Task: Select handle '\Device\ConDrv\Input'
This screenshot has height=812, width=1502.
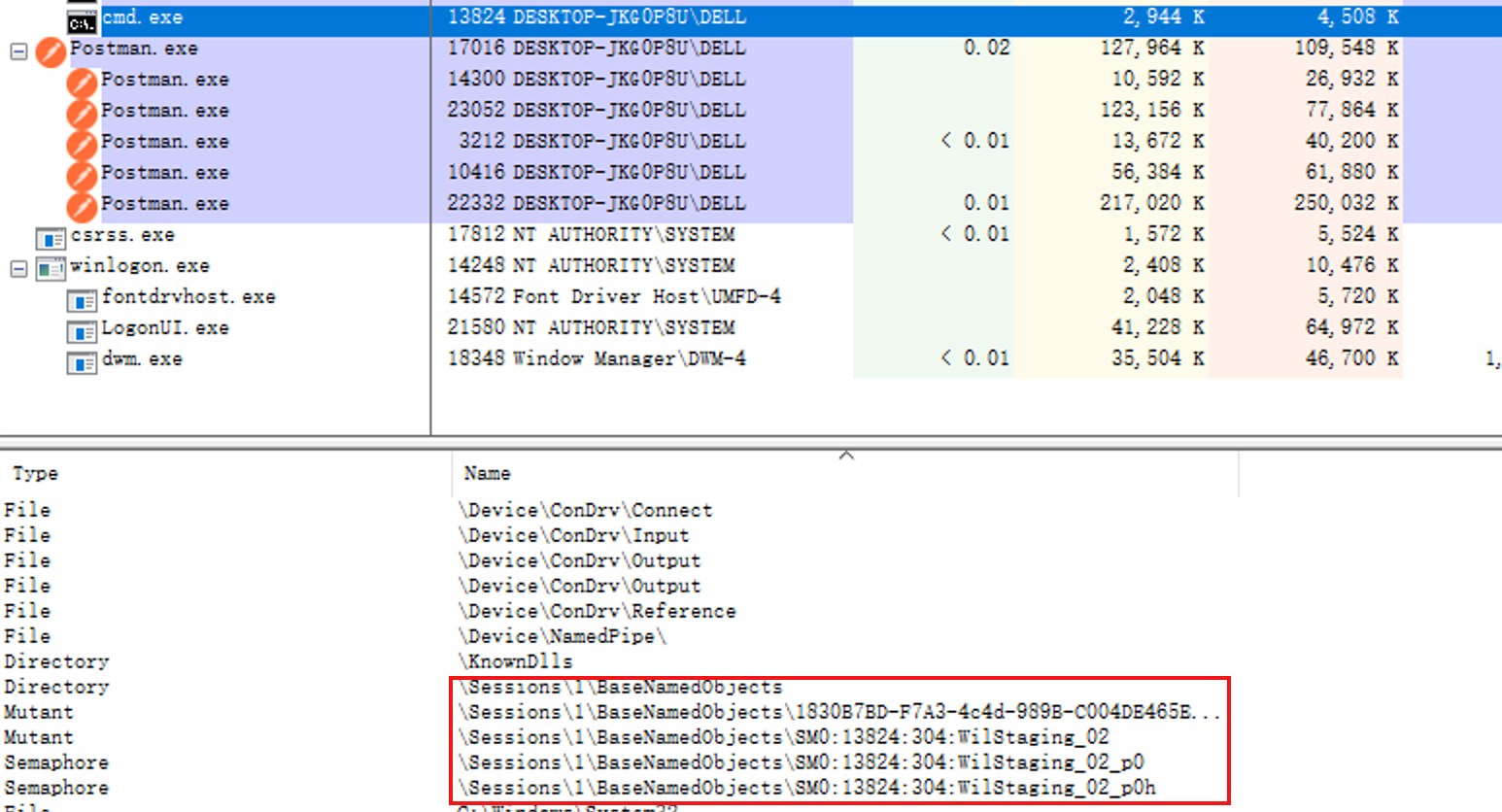Action: [x=573, y=535]
